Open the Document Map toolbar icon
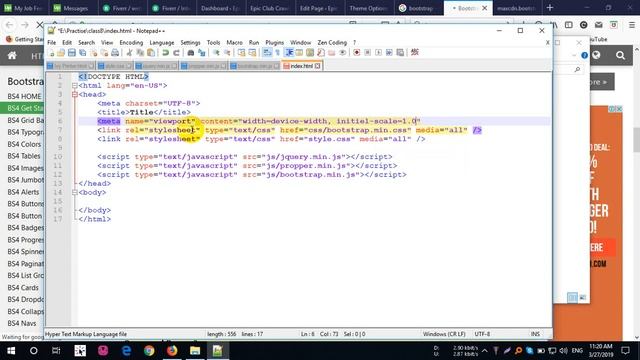This screenshot has height=360, width=640. click(310, 52)
